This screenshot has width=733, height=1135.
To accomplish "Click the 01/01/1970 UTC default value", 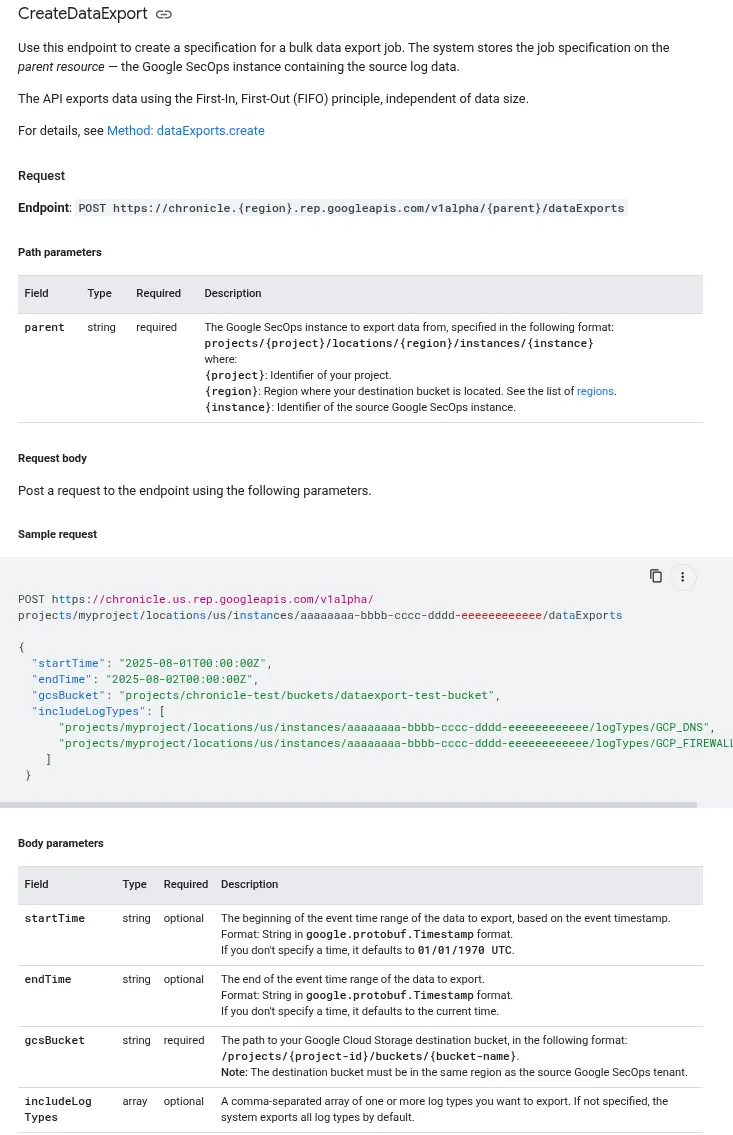I will [x=465, y=950].
